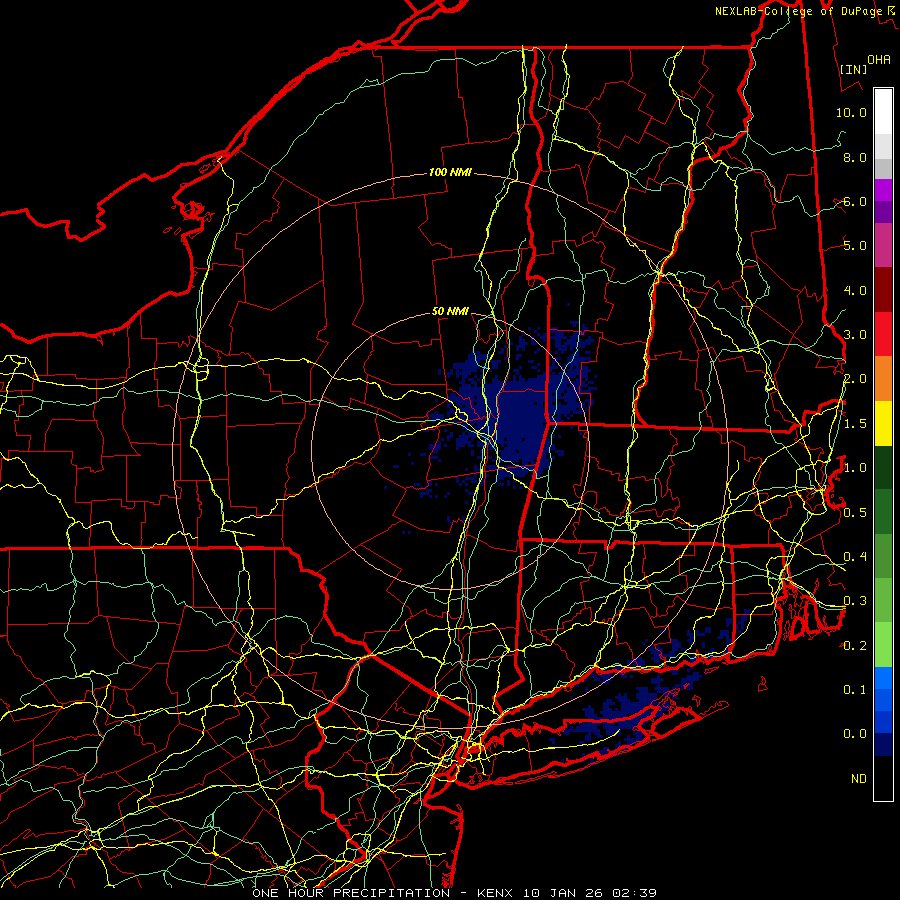Select the 0.4 legend value
This screenshot has width=900, height=900.
(x=855, y=556)
